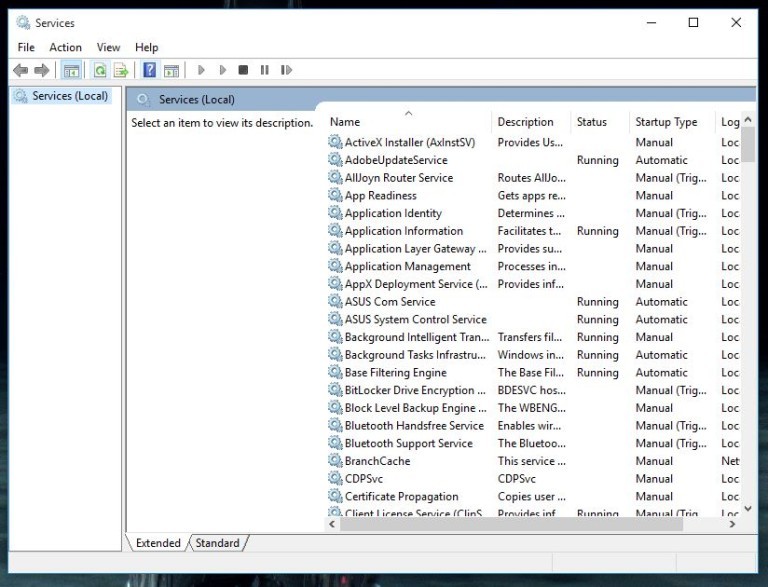Click the Restart Service toolbar icon

[287, 70]
